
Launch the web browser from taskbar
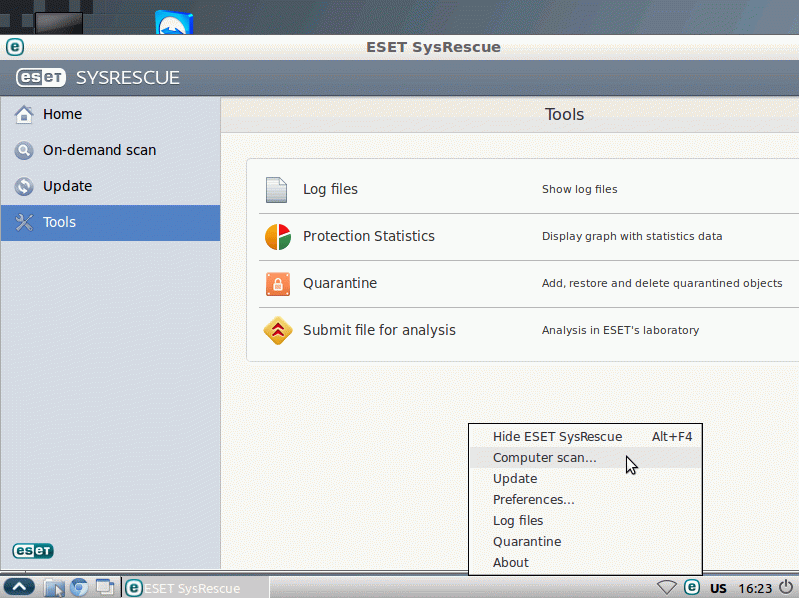[79, 588]
